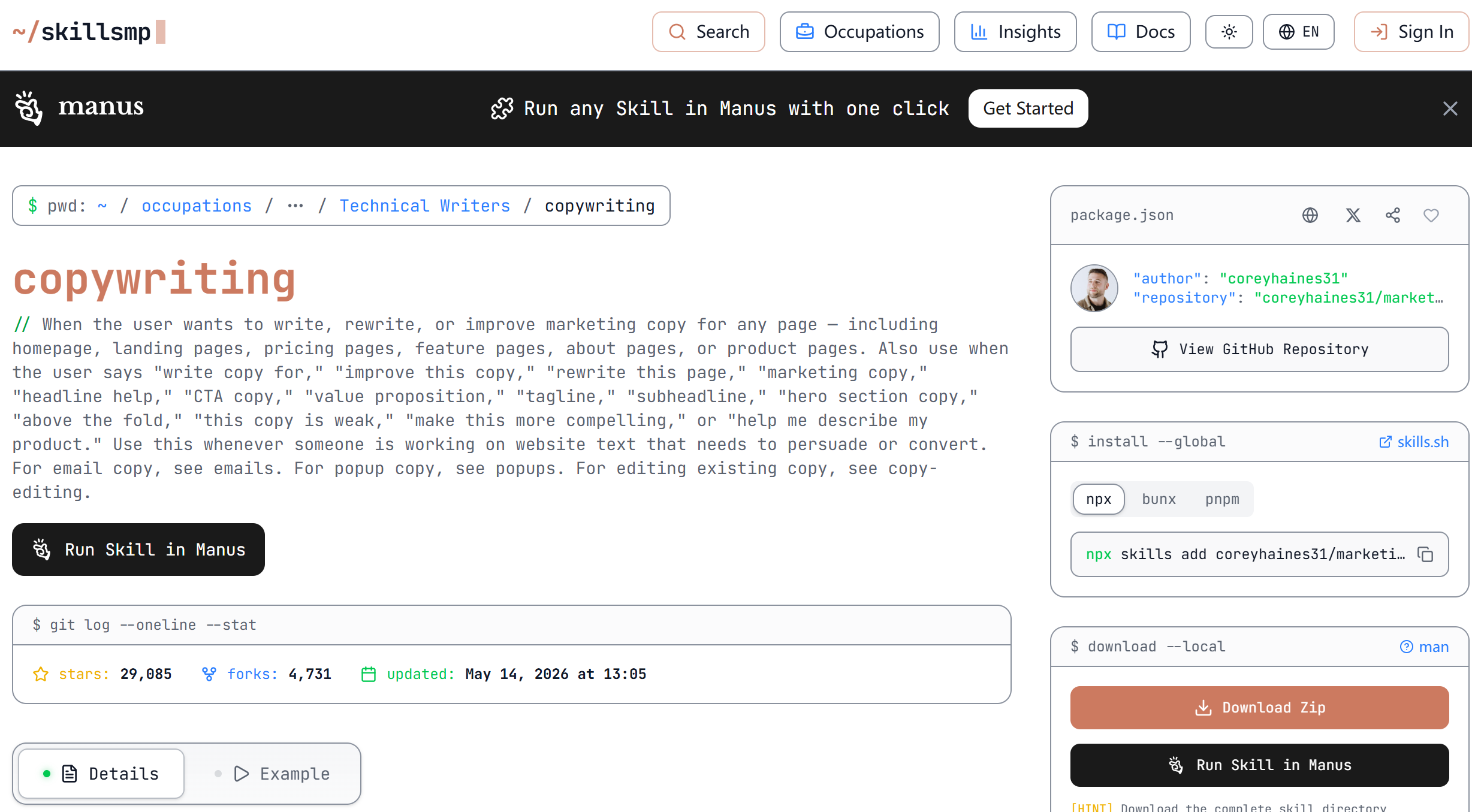Click the calendar updated icon
The width and height of the screenshot is (1472, 812).
tap(369, 674)
